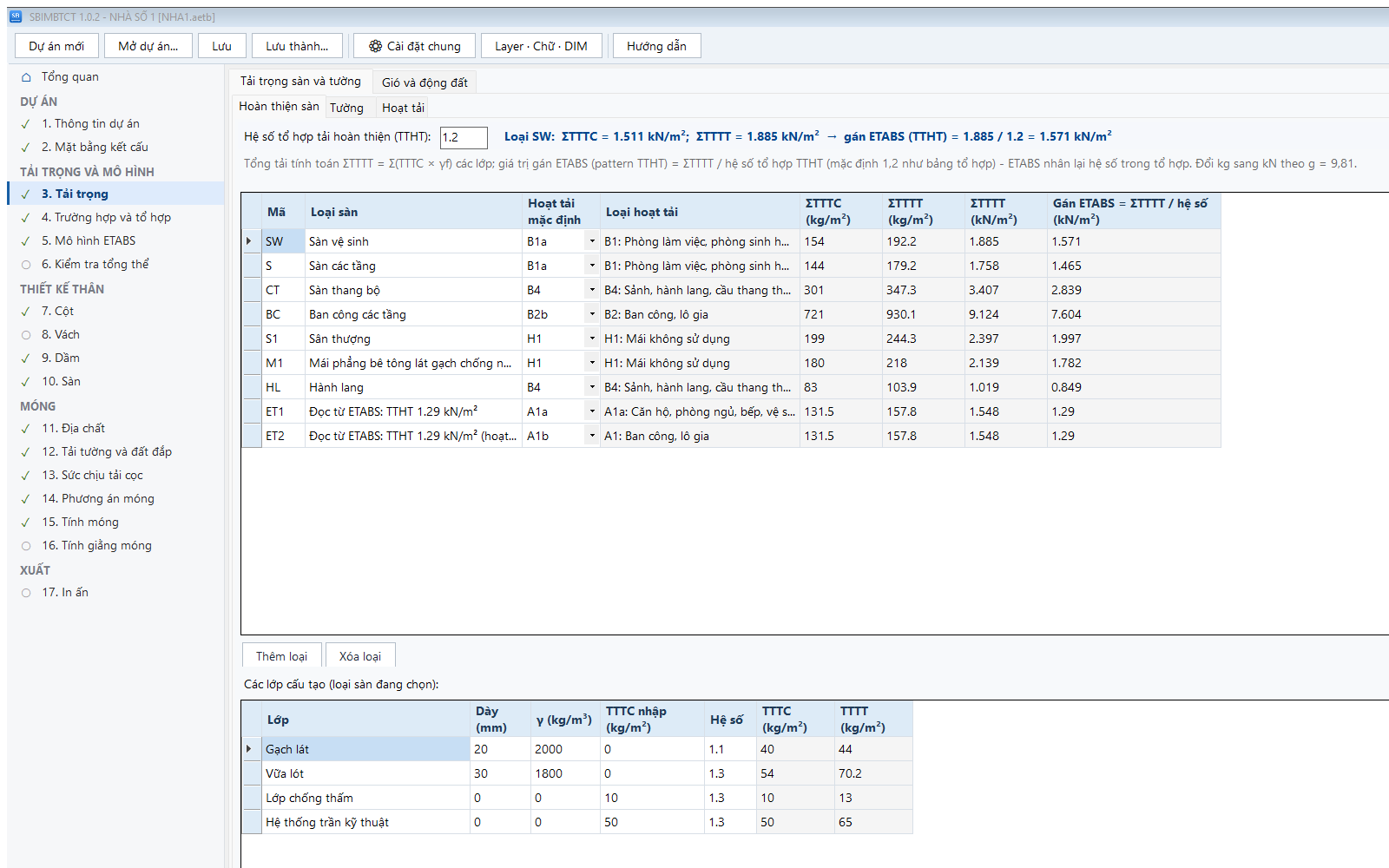This screenshot has width=1389, height=868.
Task: Open a project with Mở dự án...
Action: 148,46
